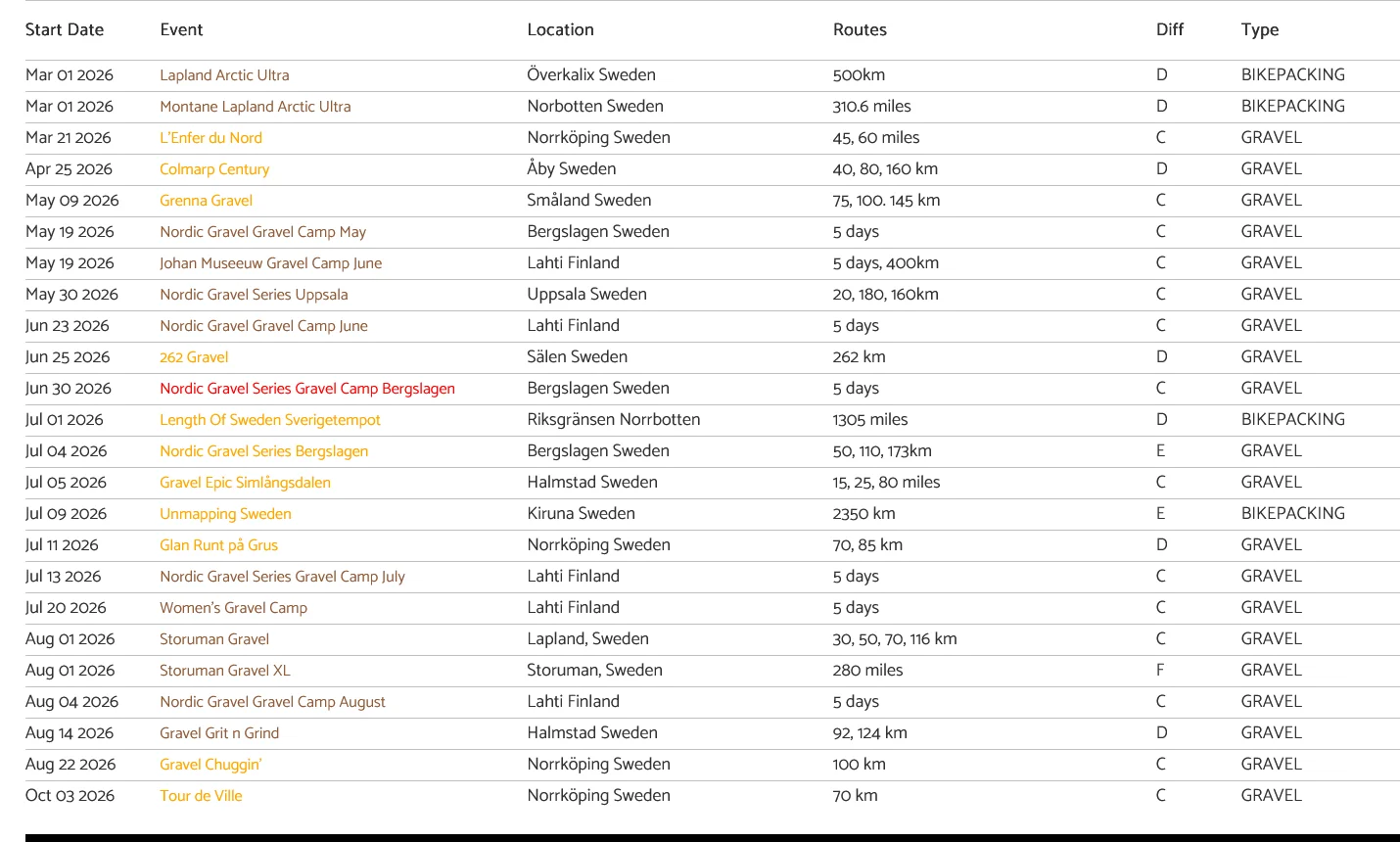Select the Åby Sweden location cell
The width and height of the screenshot is (1400, 842).
(572, 169)
